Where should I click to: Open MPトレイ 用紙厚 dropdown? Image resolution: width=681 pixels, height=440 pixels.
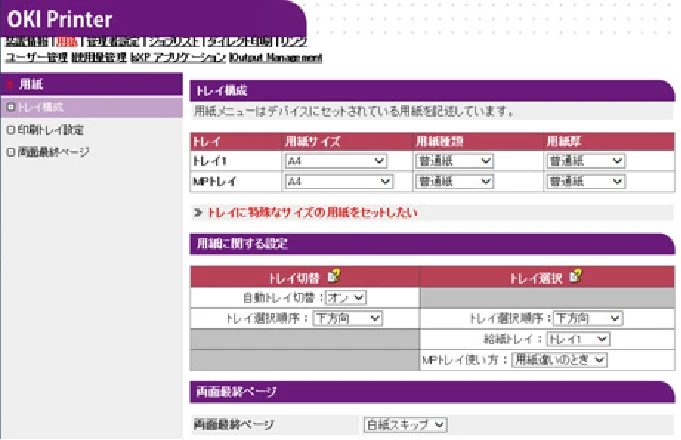[x=585, y=182]
